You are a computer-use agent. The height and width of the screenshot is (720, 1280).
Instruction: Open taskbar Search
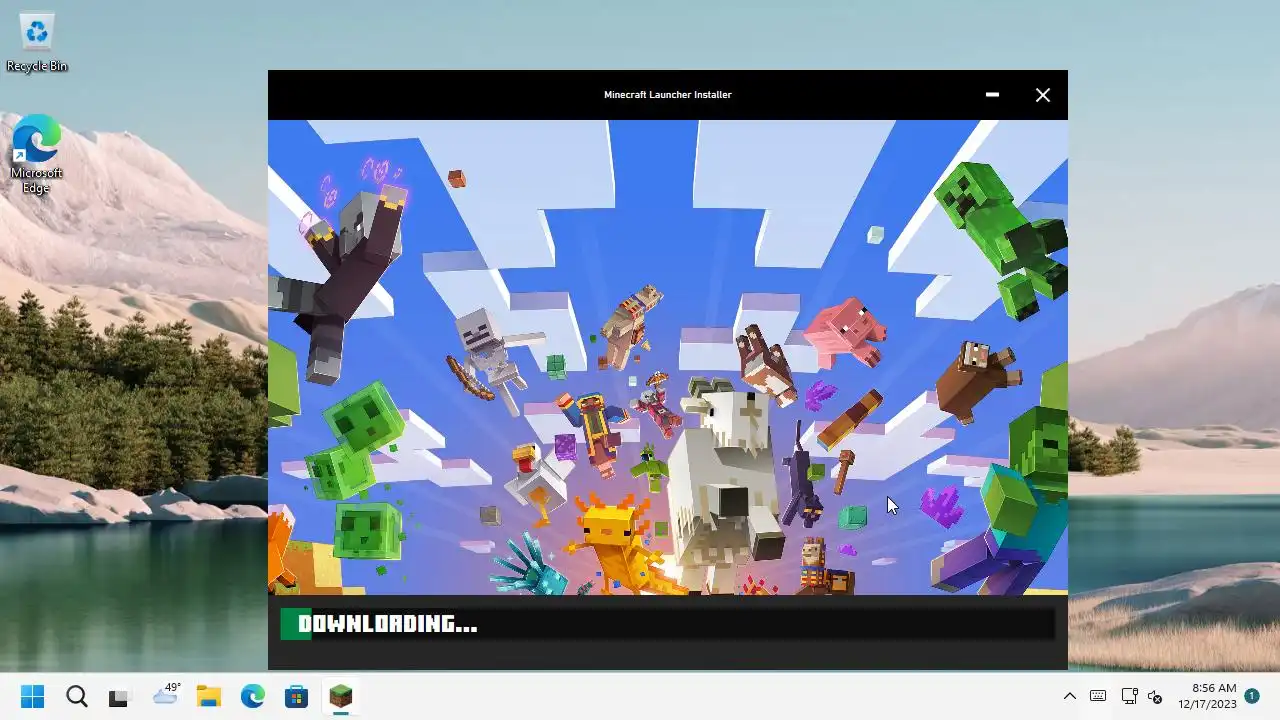[x=76, y=697]
